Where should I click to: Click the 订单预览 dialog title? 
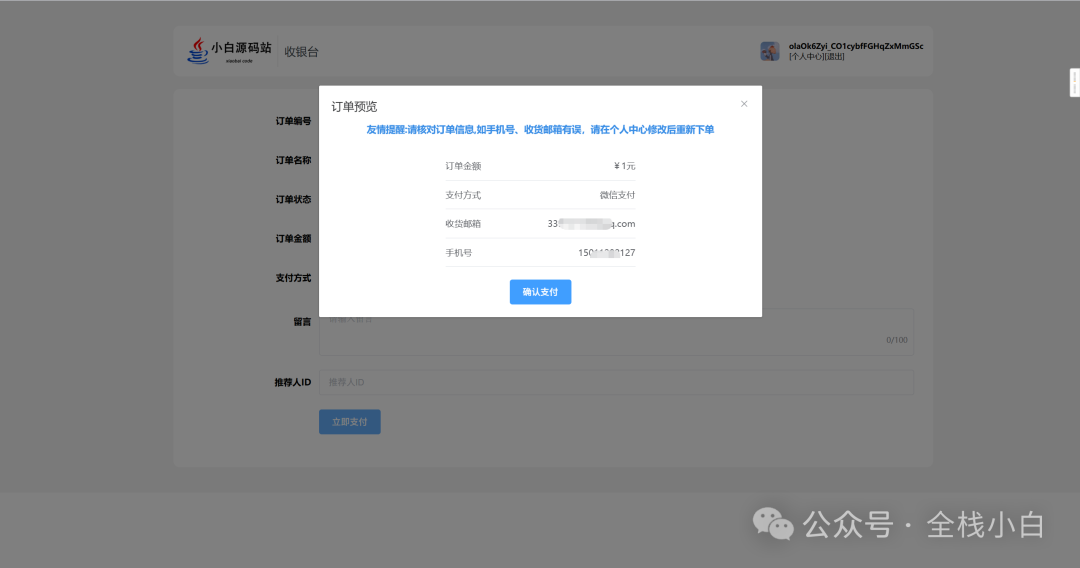354,107
